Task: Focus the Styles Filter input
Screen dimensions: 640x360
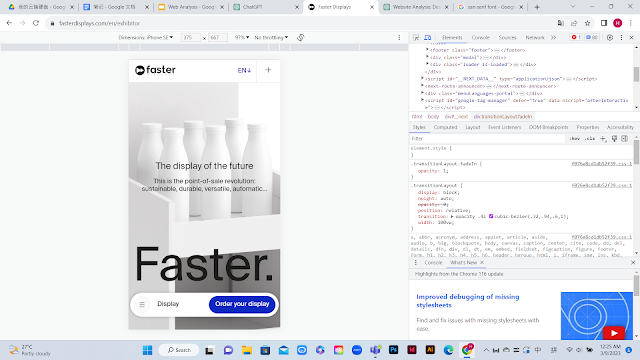Action: (x=488, y=139)
